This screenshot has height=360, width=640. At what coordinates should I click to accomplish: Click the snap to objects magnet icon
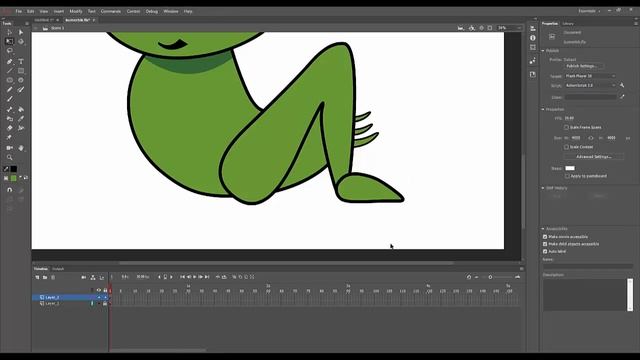(9, 190)
